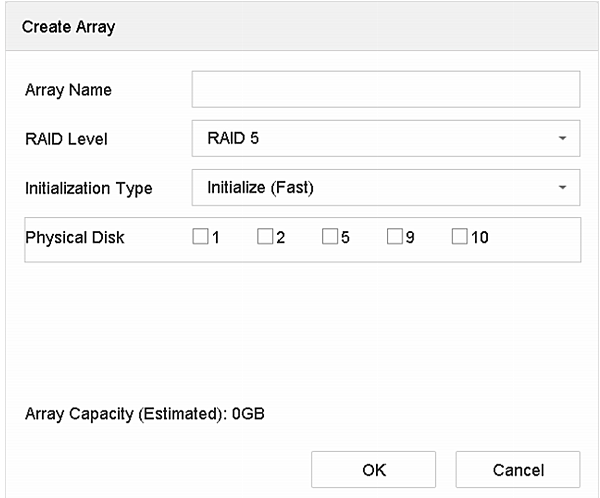
Task: Tick the disk 5 checkbox
Action: click(330, 238)
